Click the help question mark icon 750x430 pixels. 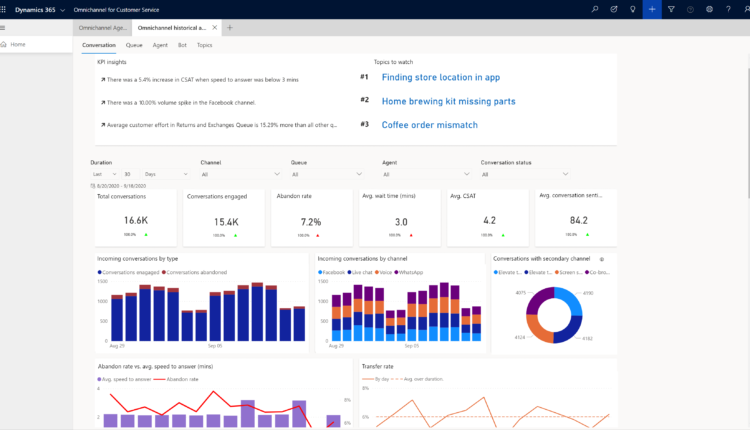[728, 9]
